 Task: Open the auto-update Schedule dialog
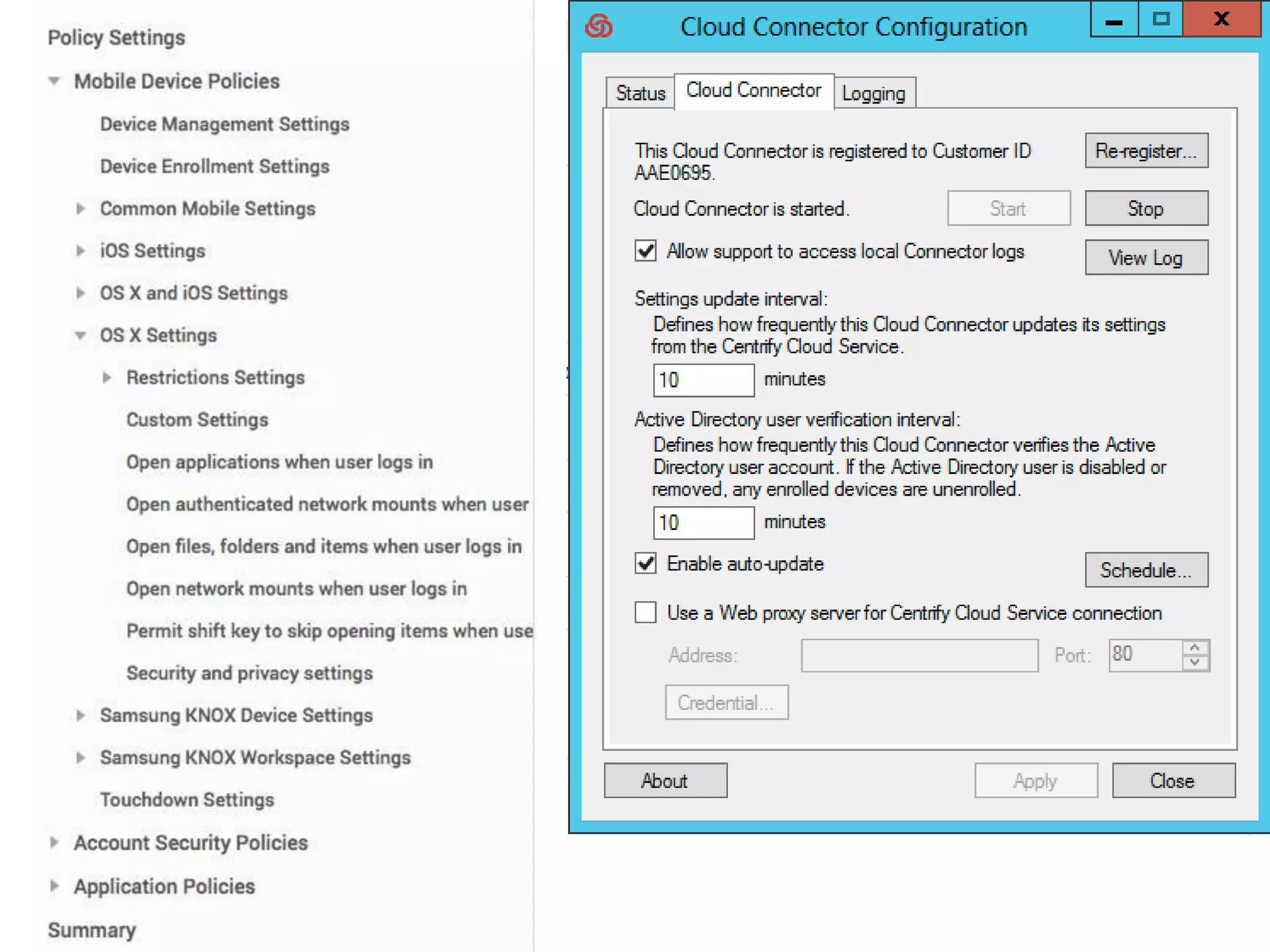tap(1146, 570)
